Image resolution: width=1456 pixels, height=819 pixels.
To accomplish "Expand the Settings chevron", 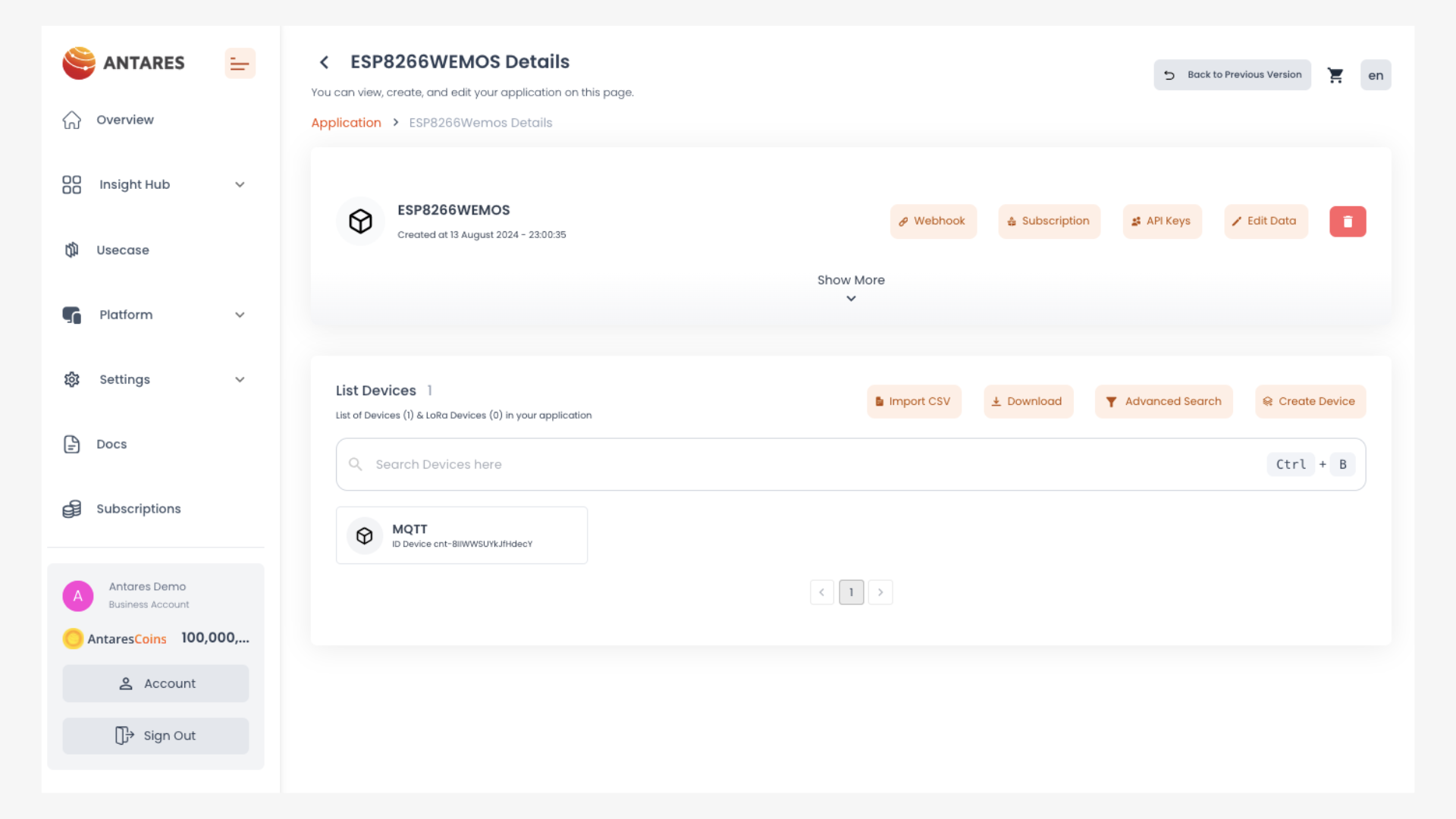I will 240,379.
